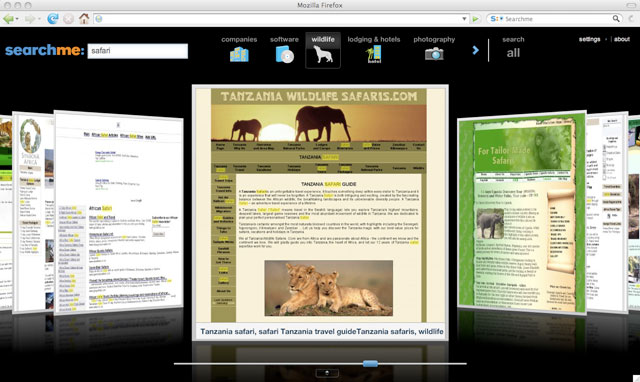The image size is (640, 382).
Task: Click the safari search query field
Action: click(138, 51)
